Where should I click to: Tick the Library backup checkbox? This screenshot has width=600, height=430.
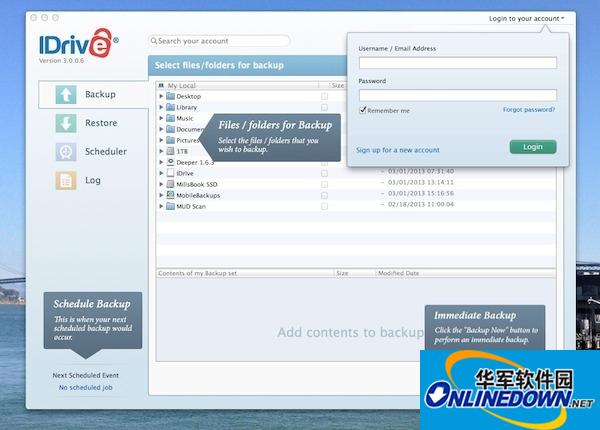point(324,108)
